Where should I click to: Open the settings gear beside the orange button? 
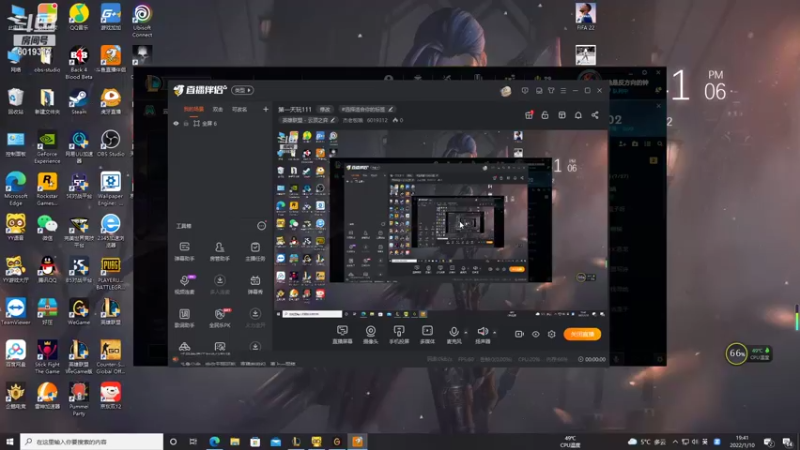[552, 334]
